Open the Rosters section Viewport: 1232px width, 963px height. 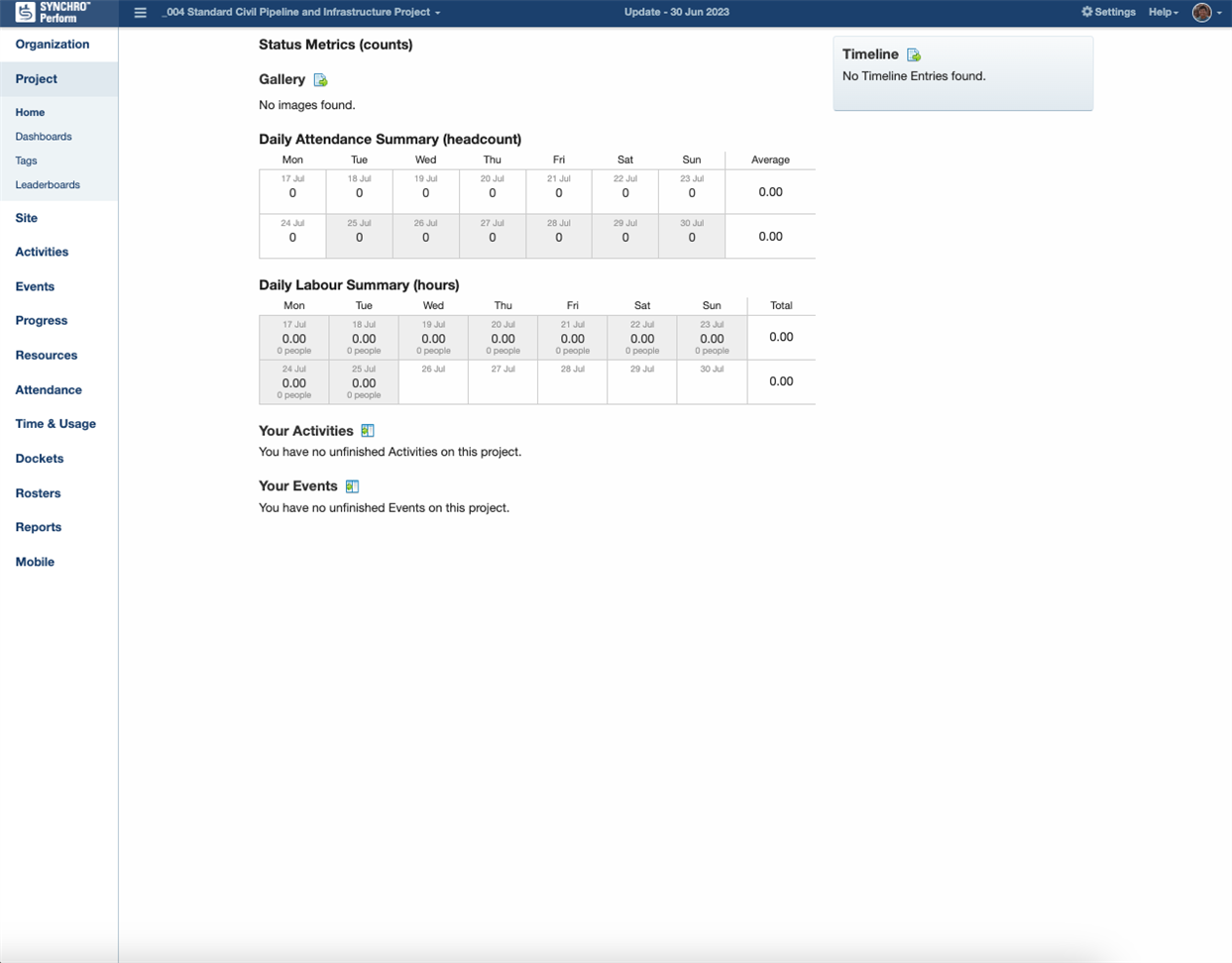pyautogui.click(x=38, y=493)
